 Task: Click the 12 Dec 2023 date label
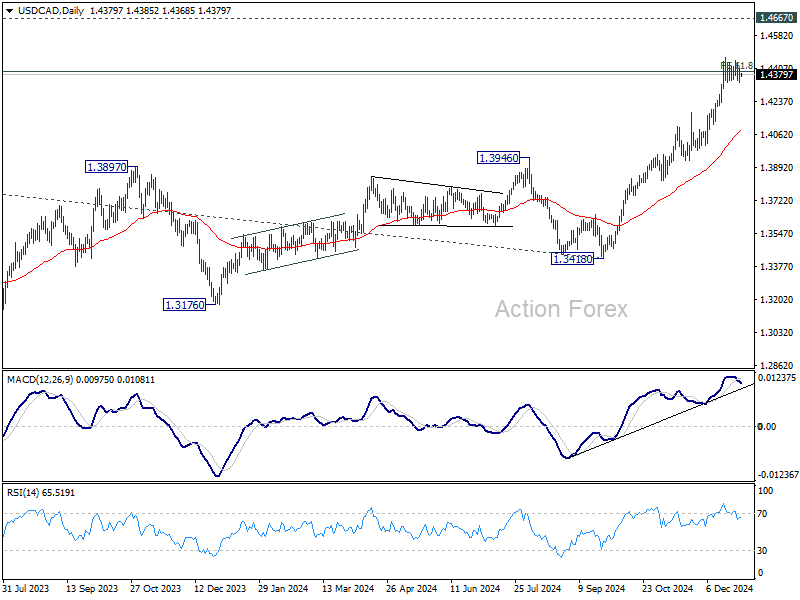(220, 588)
